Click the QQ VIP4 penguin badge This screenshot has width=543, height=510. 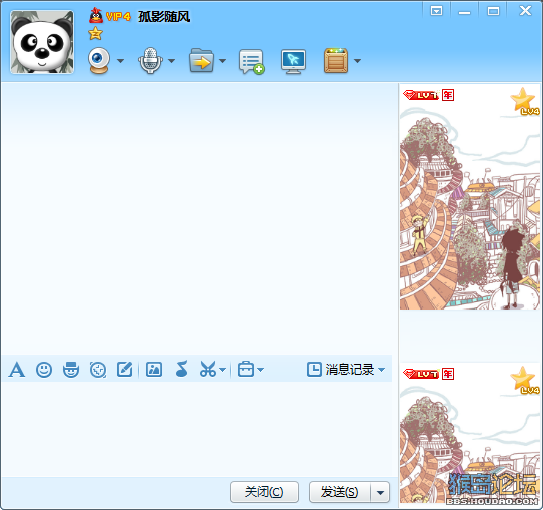109,16
